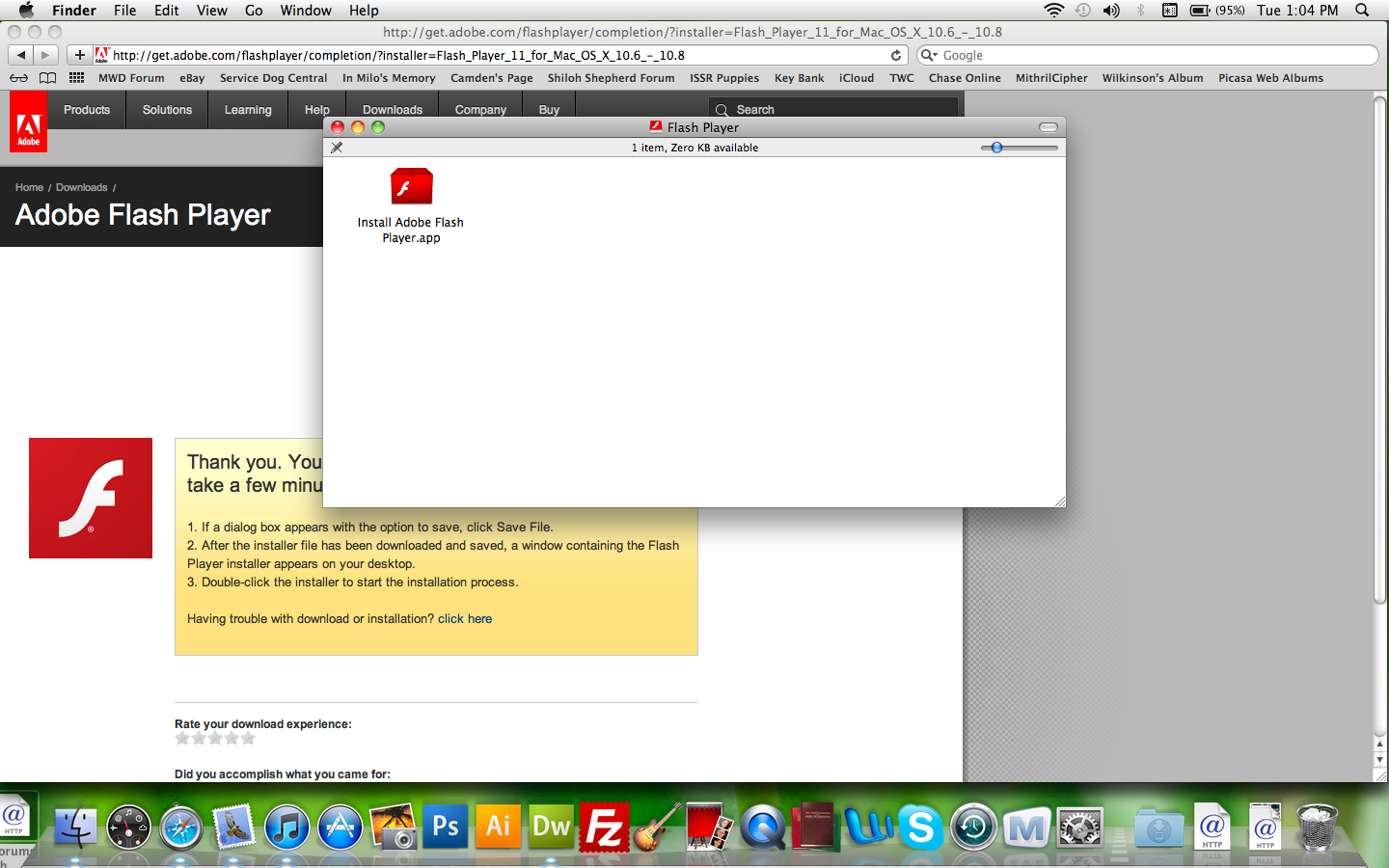The width and height of the screenshot is (1389, 868).
Task: Open the Downloads menu on Adobe site
Action: (x=393, y=110)
